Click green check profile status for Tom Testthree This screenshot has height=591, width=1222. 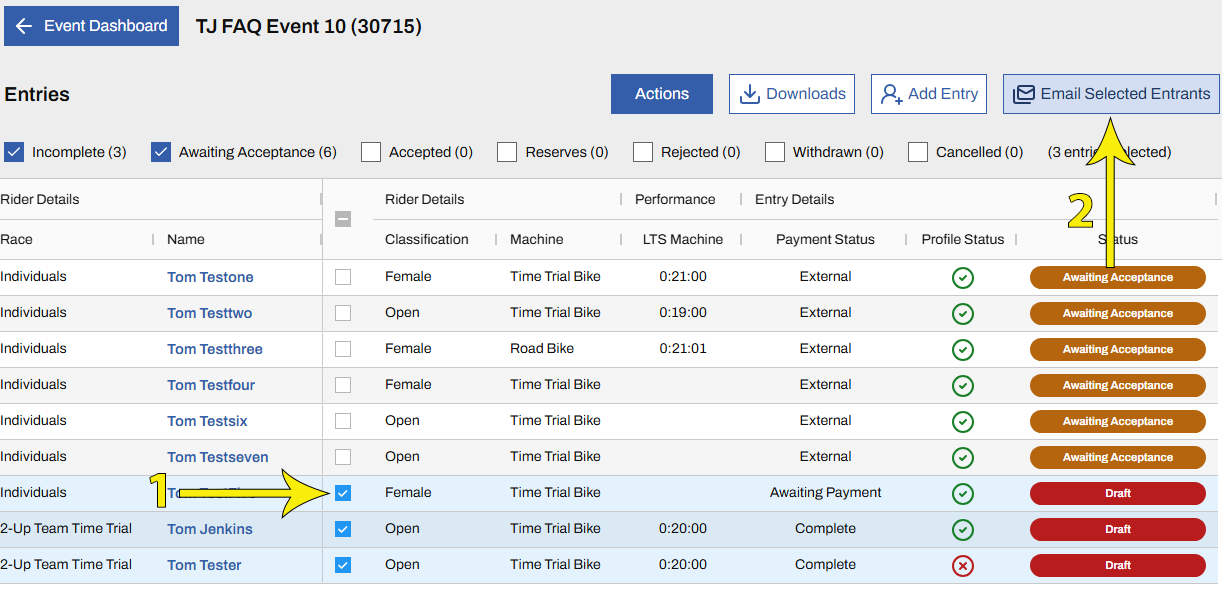coord(962,350)
